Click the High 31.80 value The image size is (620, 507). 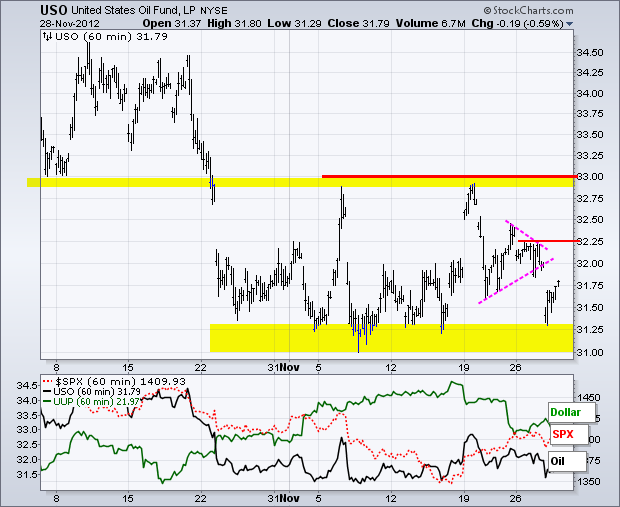coord(234,24)
